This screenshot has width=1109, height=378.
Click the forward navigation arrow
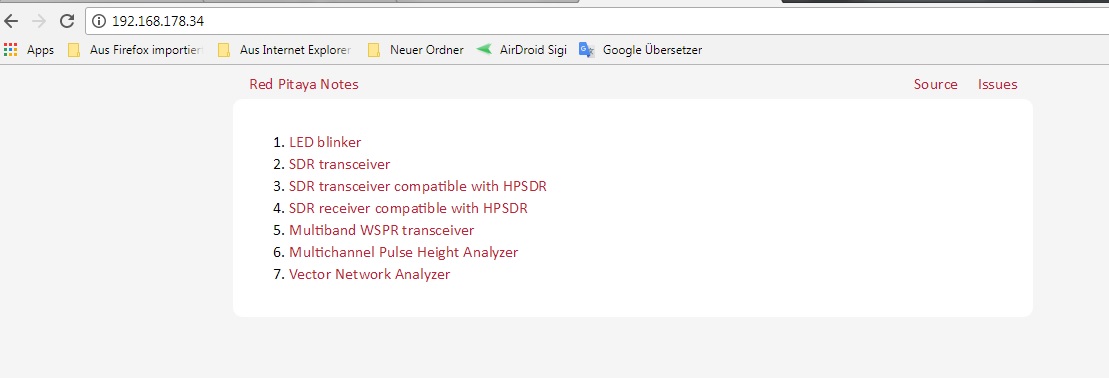[39, 21]
